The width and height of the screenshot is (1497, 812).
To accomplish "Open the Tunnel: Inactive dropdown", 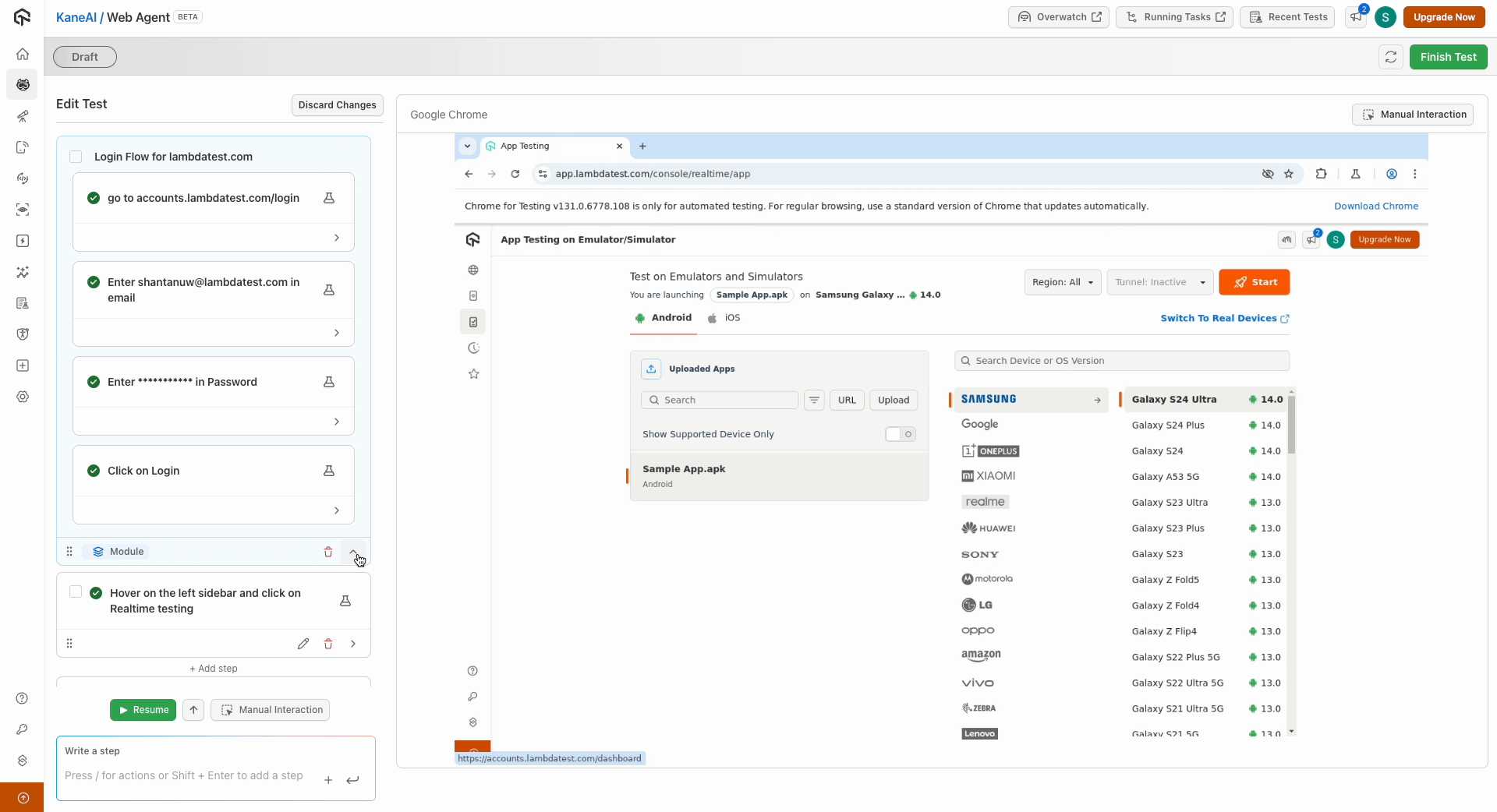I will point(1160,282).
